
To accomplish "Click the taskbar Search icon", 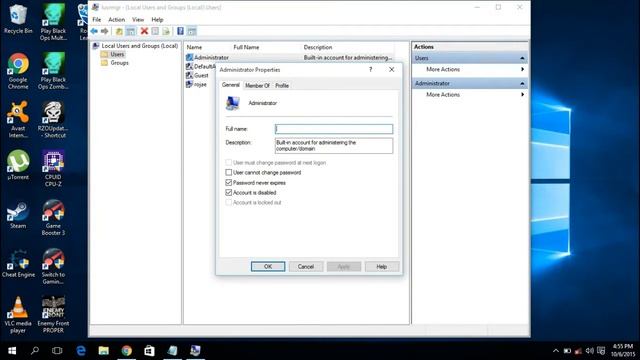I will pos(35,350).
